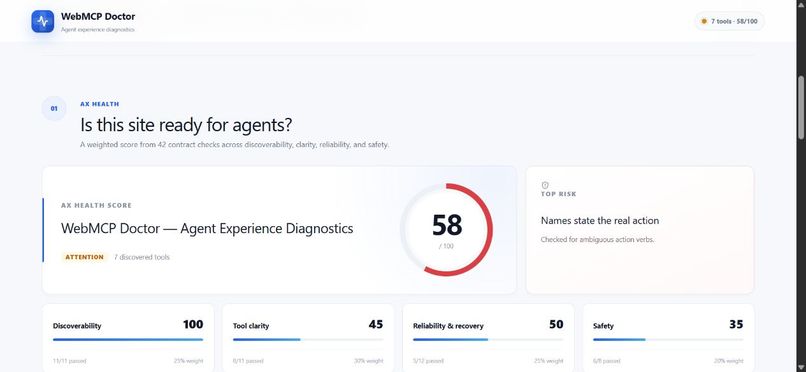
Task: Click the Tool clarity score value 45
Action: pos(376,325)
